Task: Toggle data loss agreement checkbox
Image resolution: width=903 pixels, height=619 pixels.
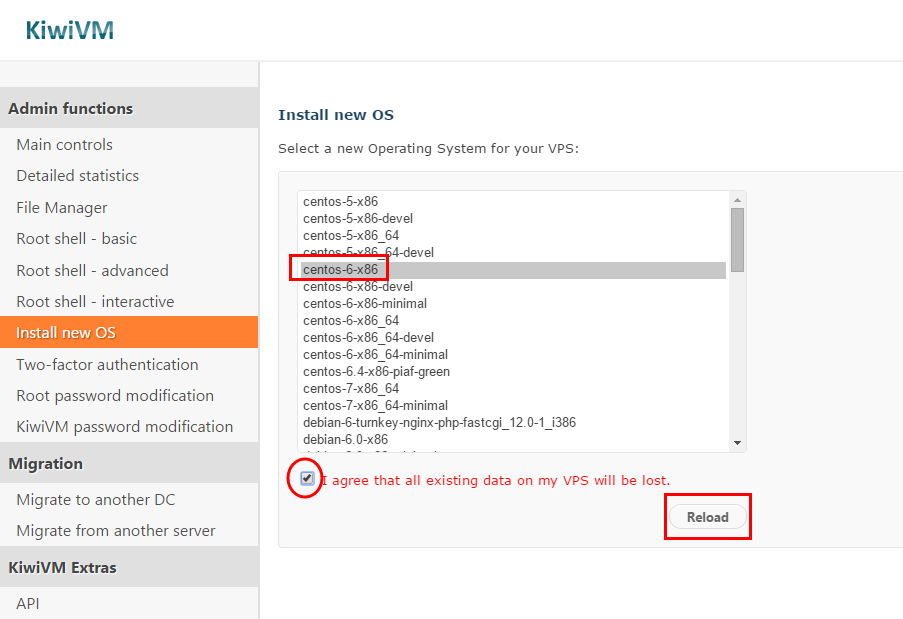Action: (x=307, y=478)
